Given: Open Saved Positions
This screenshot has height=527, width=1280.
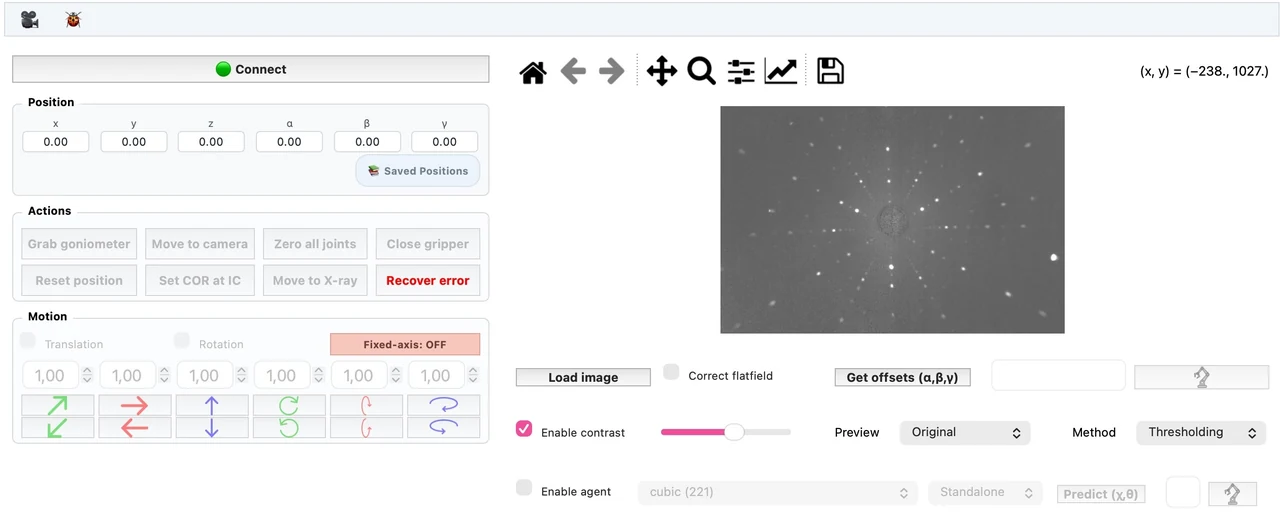Looking at the screenshot, I should pyautogui.click(x=418, y=171).
